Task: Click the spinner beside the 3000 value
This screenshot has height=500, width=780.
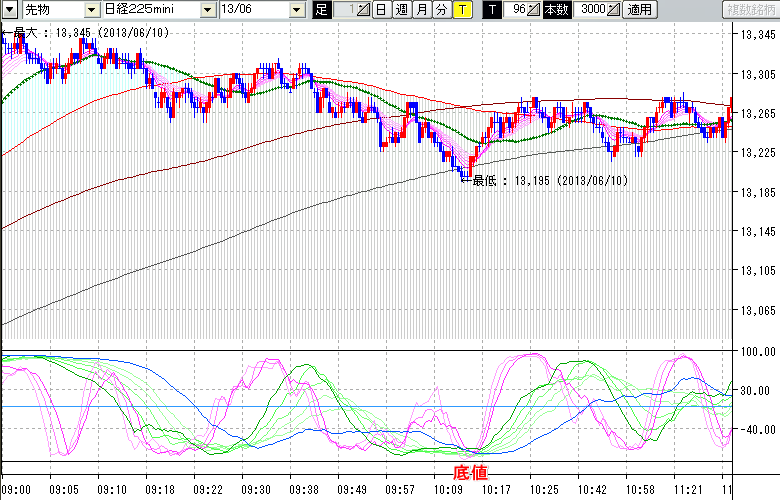Action: (x=613, y=10)
